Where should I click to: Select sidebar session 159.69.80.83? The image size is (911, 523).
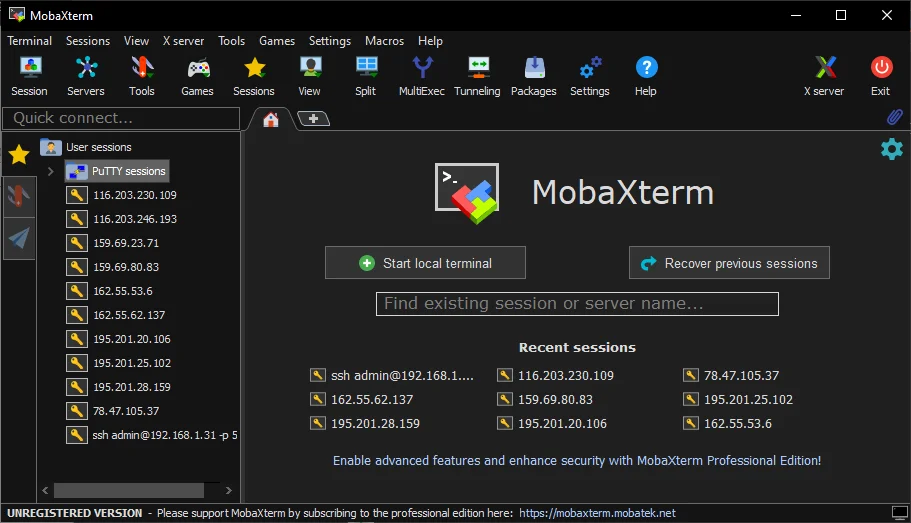point(112,267)
